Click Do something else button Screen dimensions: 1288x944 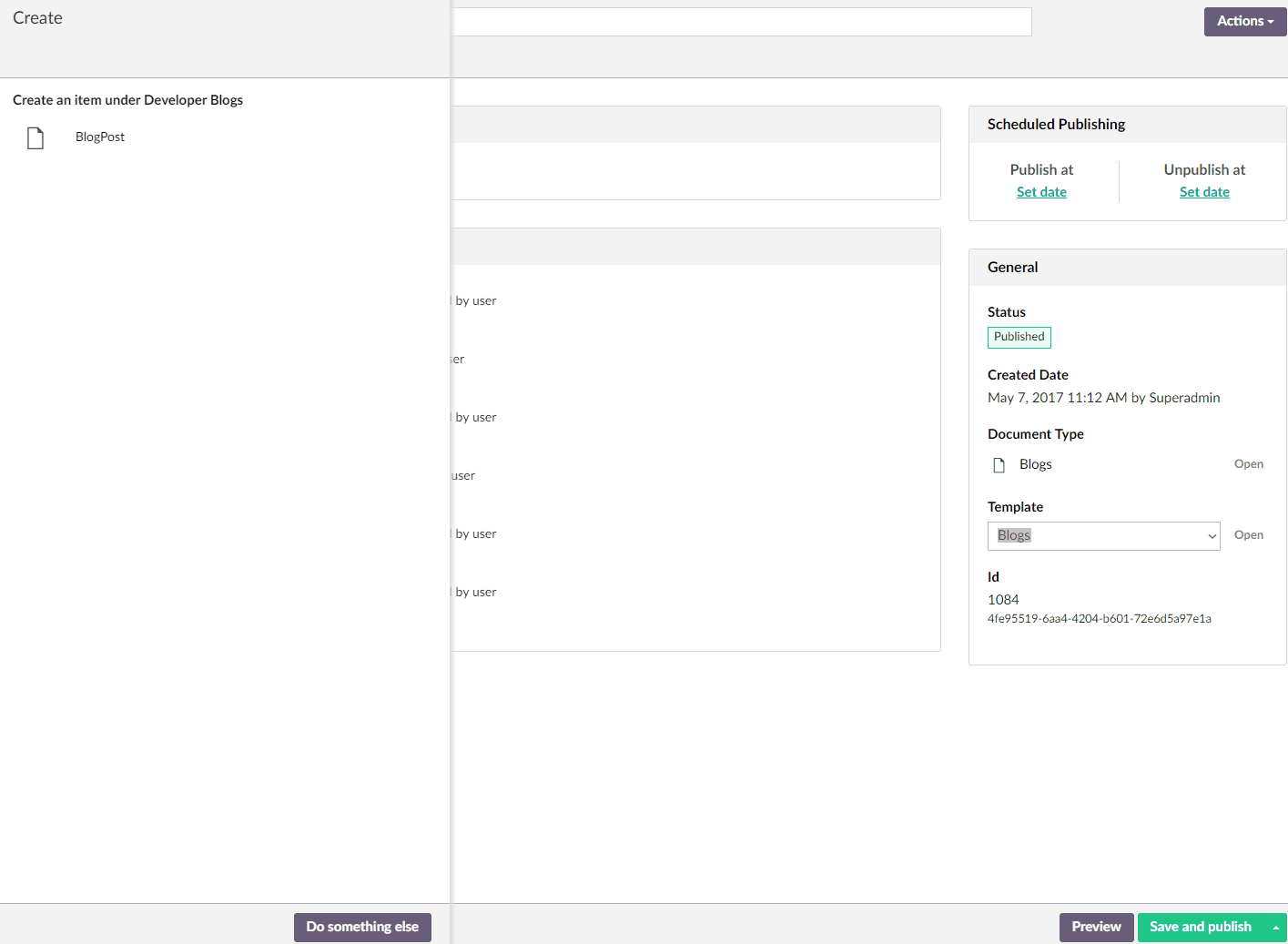(x=362, y=927)
